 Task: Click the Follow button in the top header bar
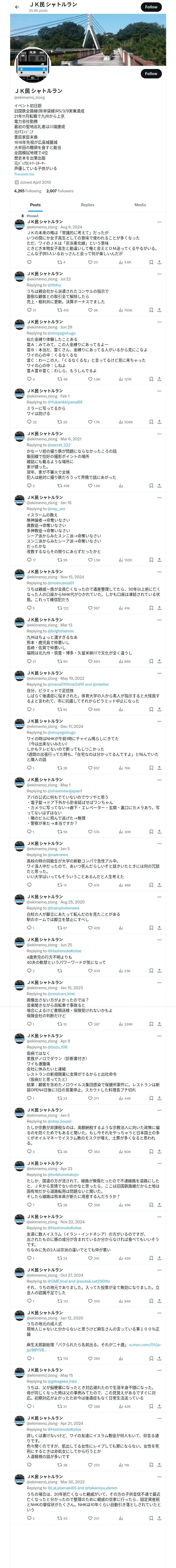point(151,7)
